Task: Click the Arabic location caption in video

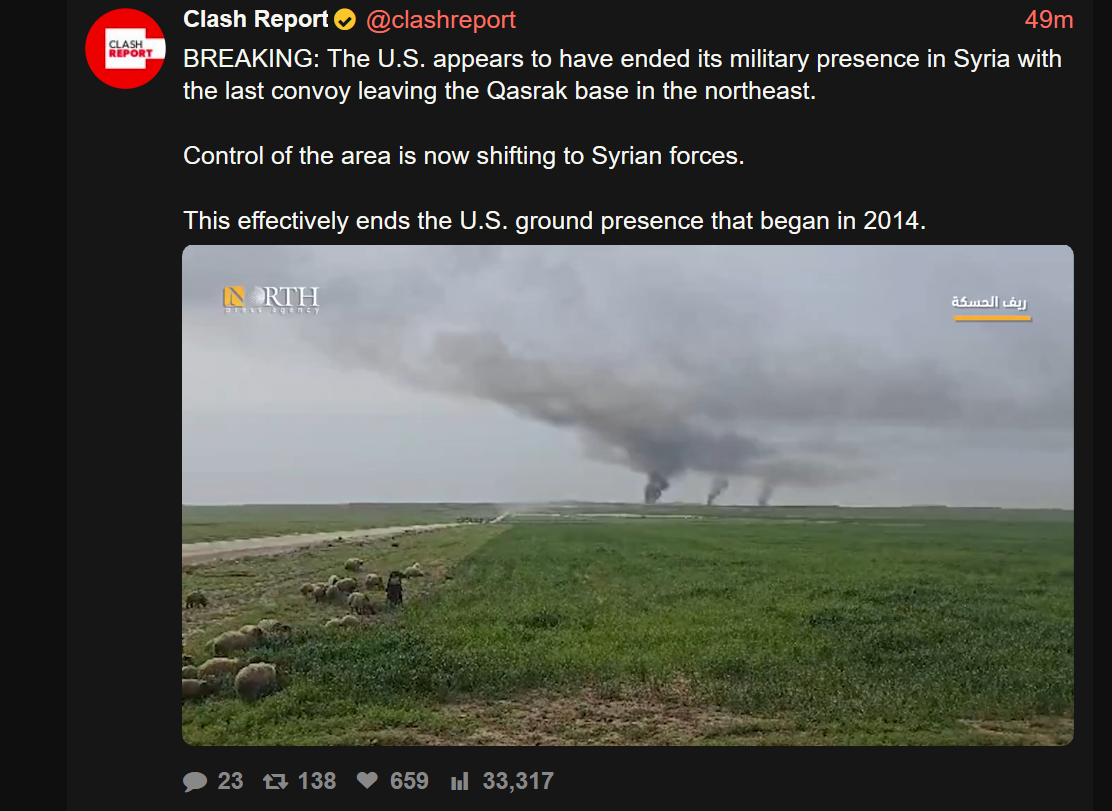Action: pos(989,303)
